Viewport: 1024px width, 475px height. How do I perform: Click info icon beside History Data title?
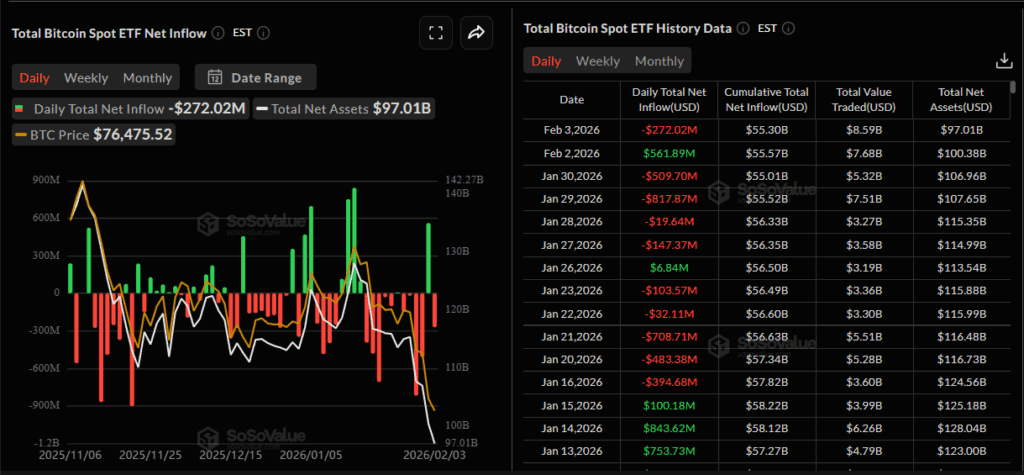tap(741, 28)
